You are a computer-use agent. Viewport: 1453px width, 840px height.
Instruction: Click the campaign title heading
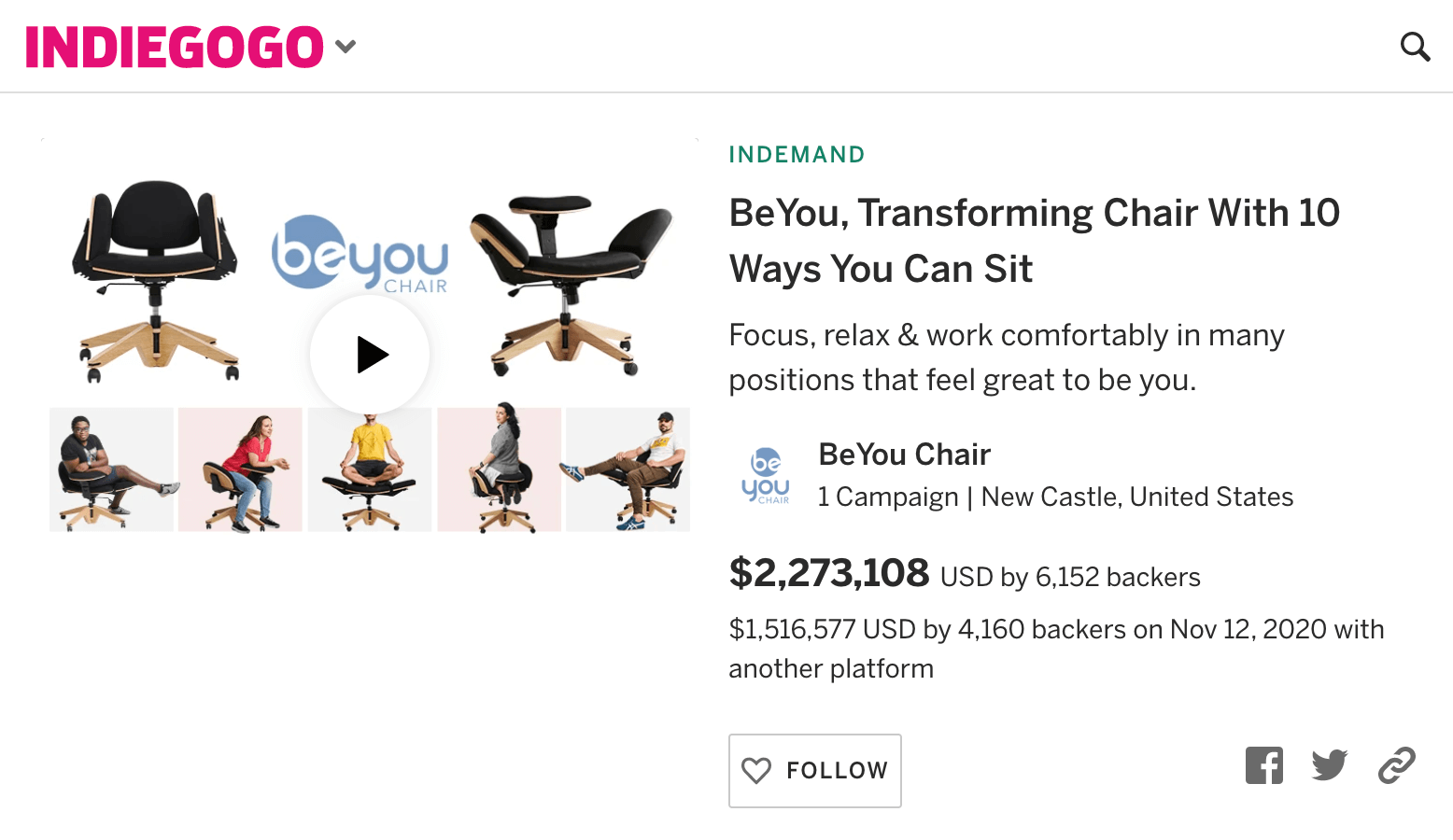pyautogui.click(x=1034, y=241)
